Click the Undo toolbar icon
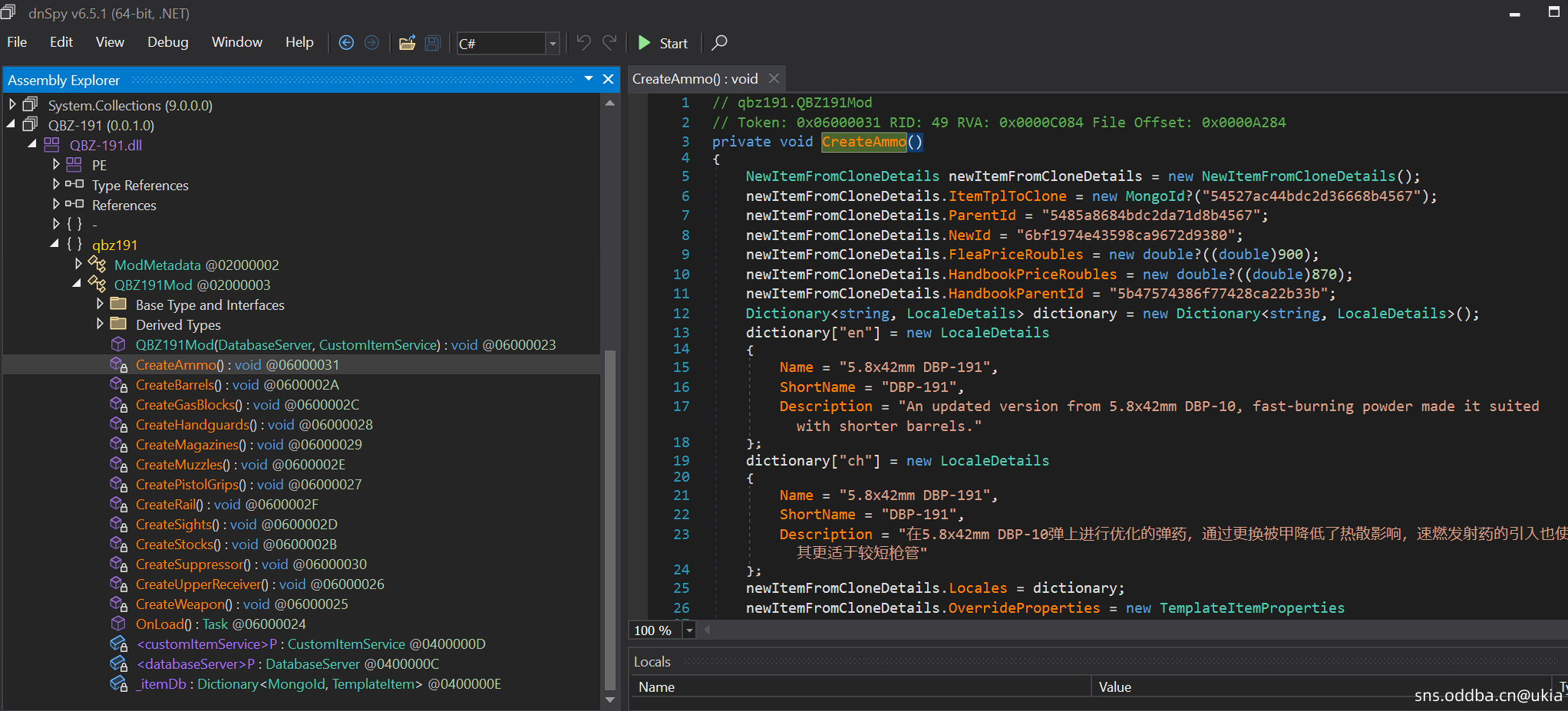The height and width of the screenshot is (711, 1568). click(x=583, y=43)
